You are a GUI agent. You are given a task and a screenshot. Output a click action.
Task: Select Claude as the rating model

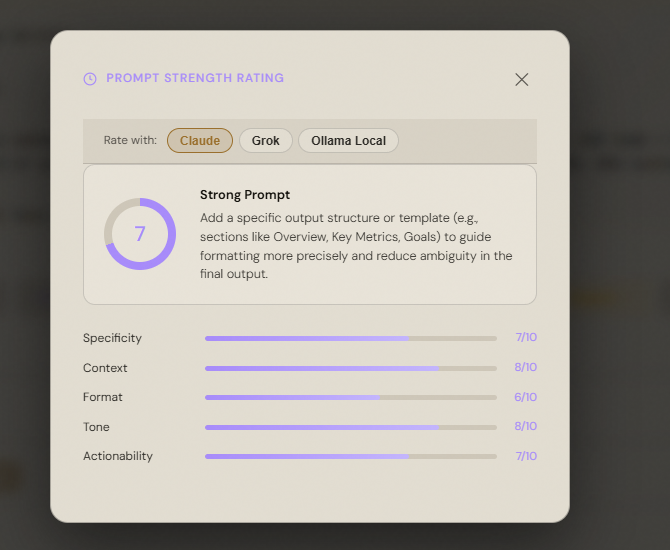pos(200,141)
